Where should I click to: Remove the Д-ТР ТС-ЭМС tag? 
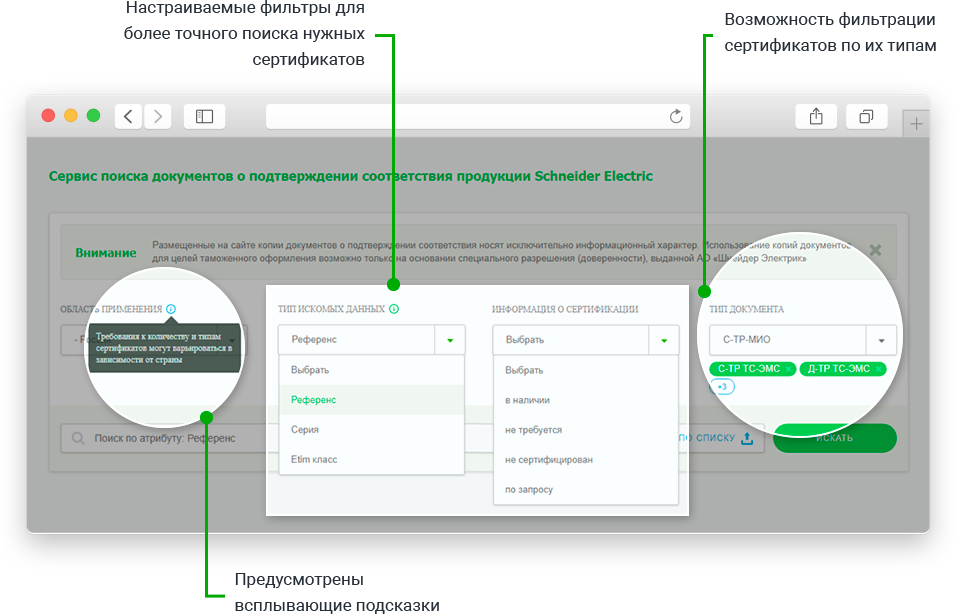pos(879,369)
